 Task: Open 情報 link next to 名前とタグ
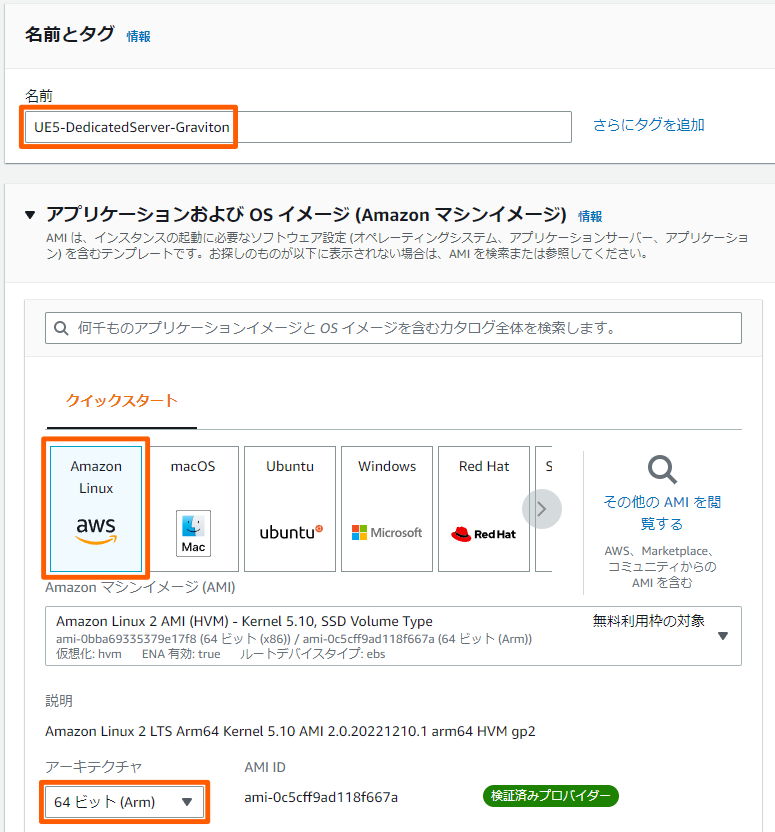138,36
